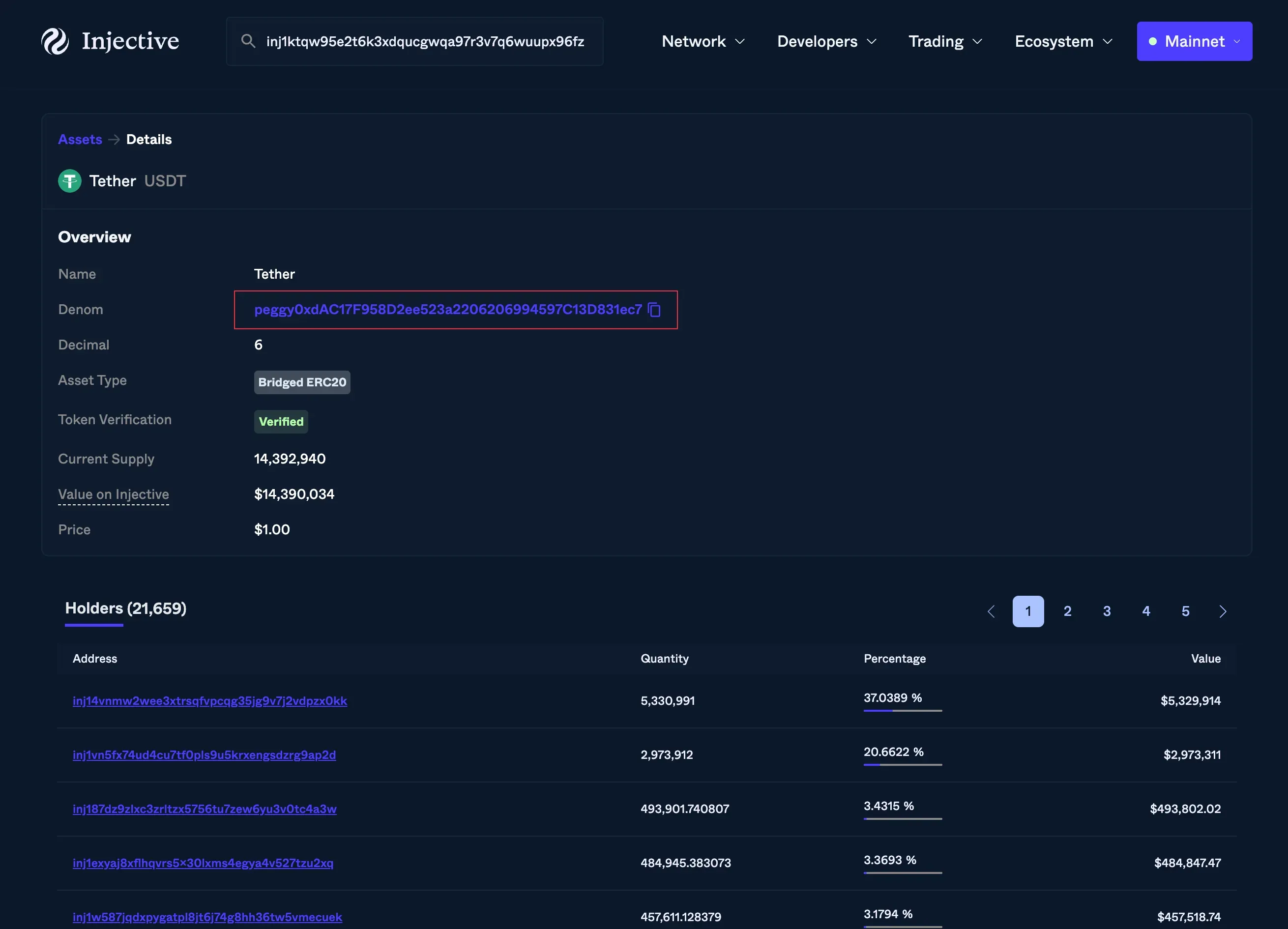Click the Overview section heading
Screen dimensions: 1288x929
click(94, 237)
